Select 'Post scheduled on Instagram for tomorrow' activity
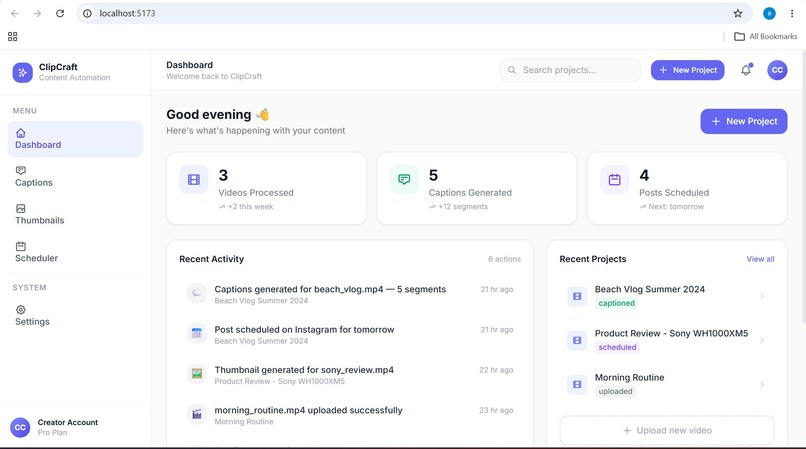Image resolution: width=806 pixels, height=449 pixels. [350, 334]
